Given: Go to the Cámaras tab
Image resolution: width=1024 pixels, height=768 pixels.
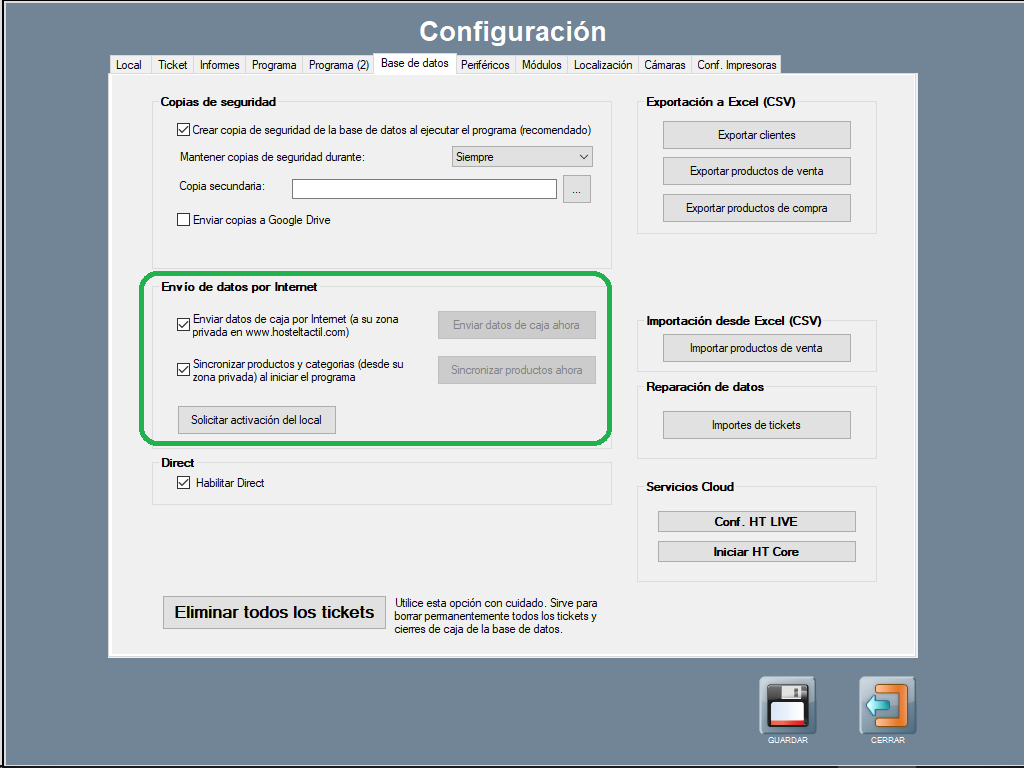Looking at the screenshot, I should click(664, 65).
